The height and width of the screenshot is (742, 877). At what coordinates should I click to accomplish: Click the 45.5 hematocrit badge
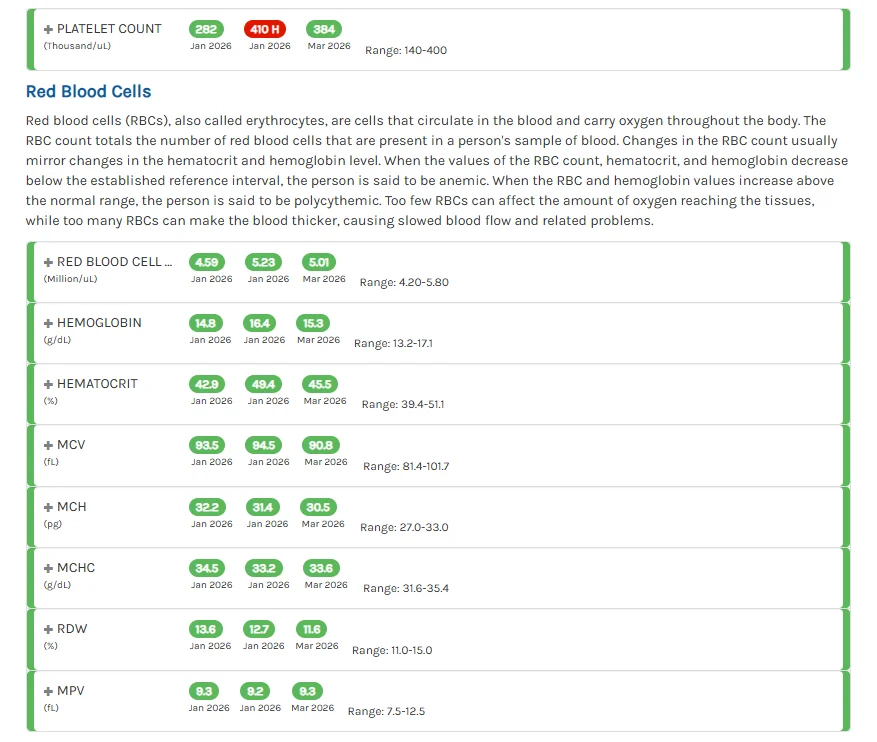[320, 384]
